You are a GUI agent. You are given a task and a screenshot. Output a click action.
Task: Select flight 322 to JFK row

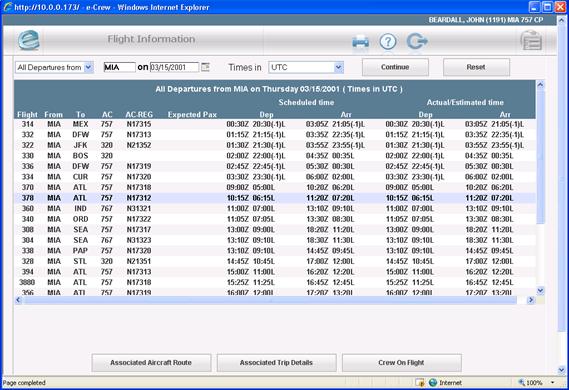275,145
